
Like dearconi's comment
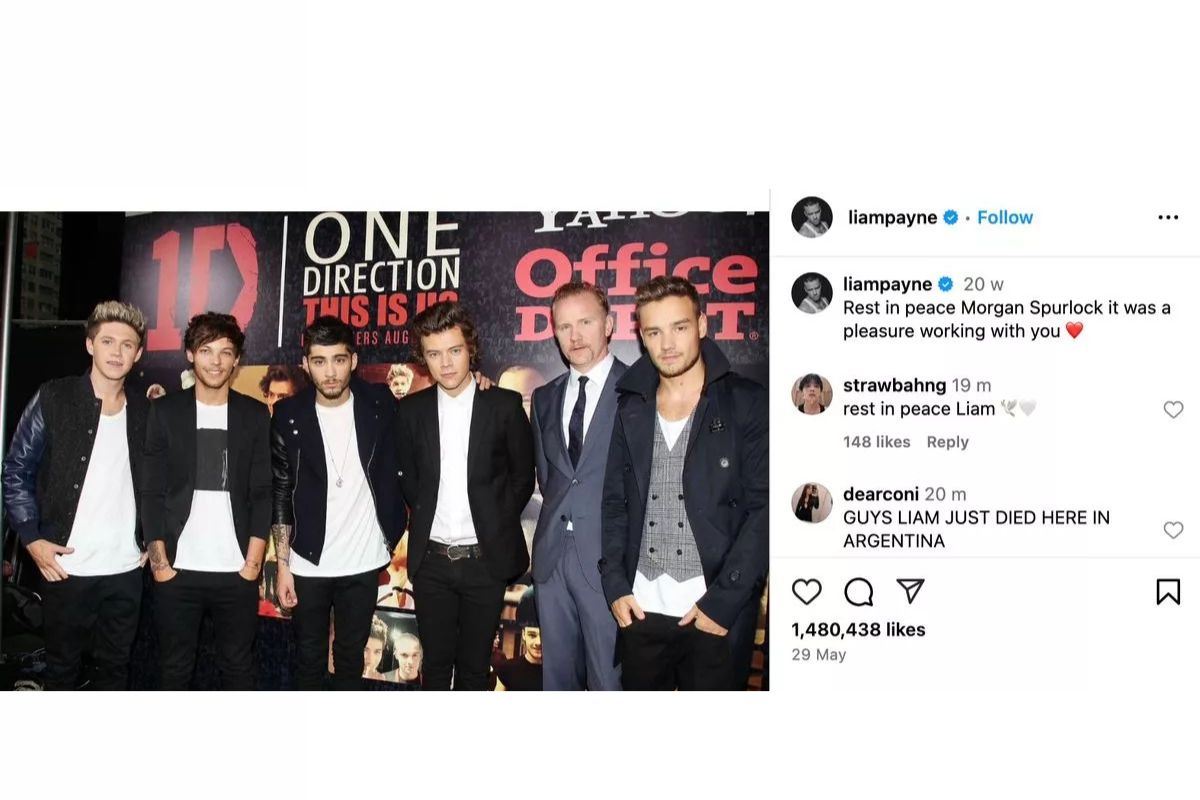(1173, 530)
